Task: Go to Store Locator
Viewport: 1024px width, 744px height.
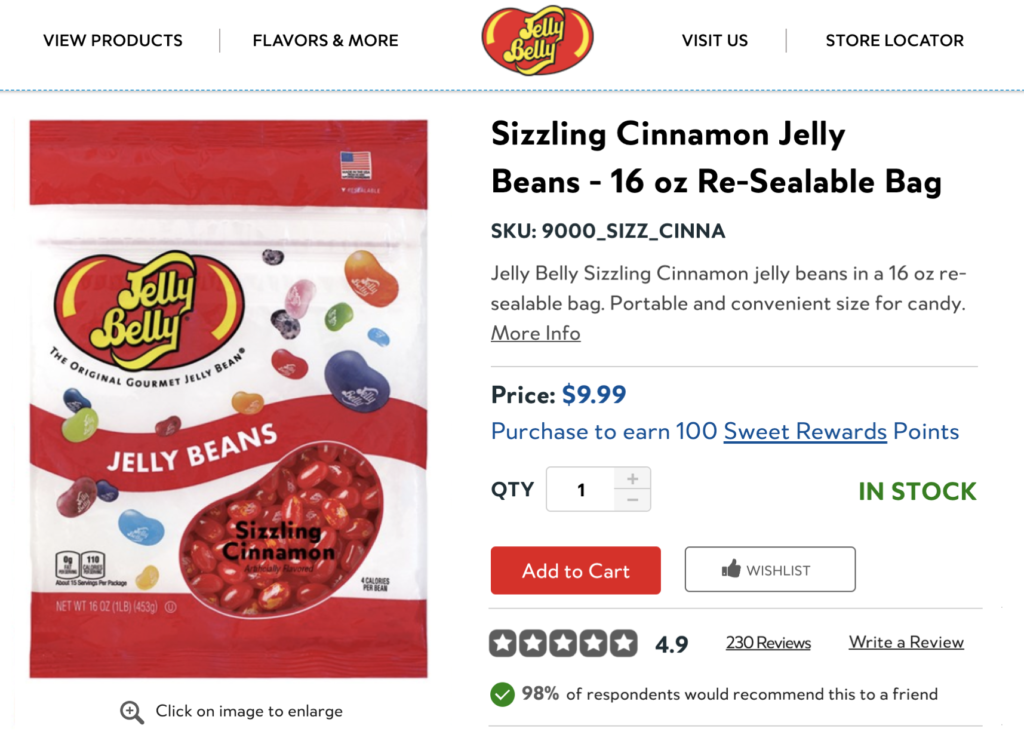Action: pyautogui.click(x=894, y=41)
